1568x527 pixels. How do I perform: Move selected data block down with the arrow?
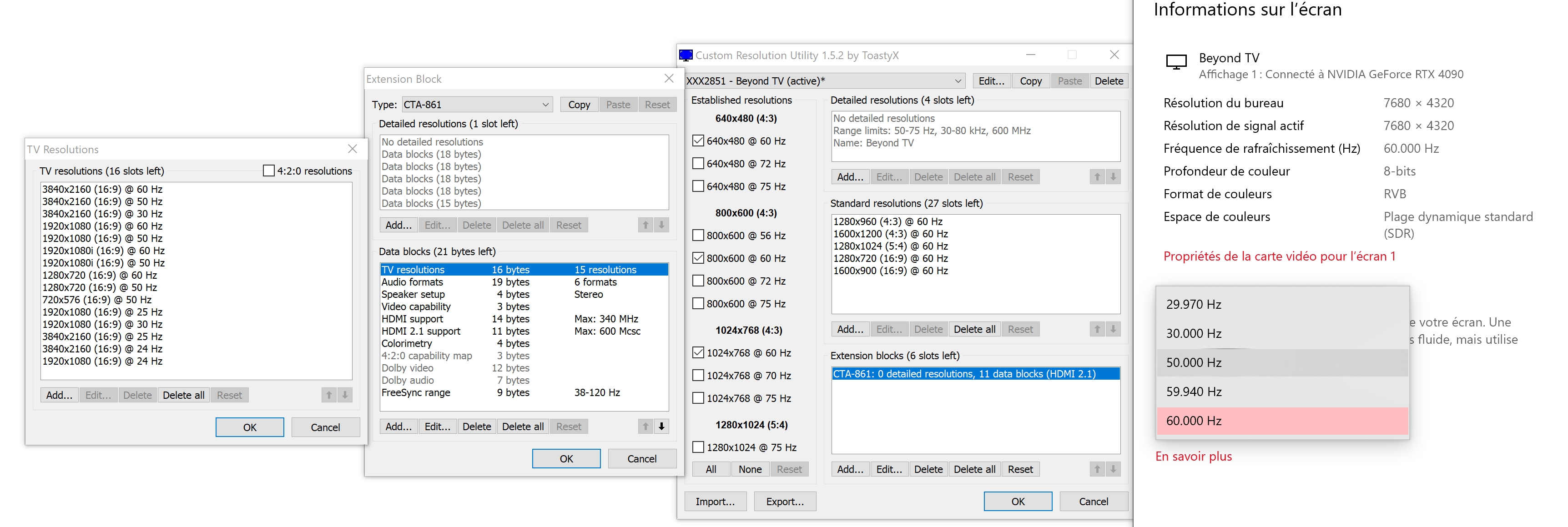(661, 427)
